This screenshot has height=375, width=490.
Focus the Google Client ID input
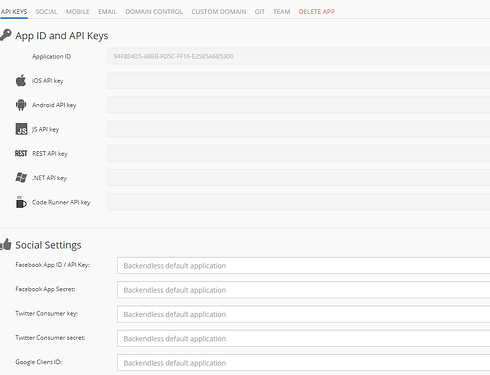pos(303,363)
